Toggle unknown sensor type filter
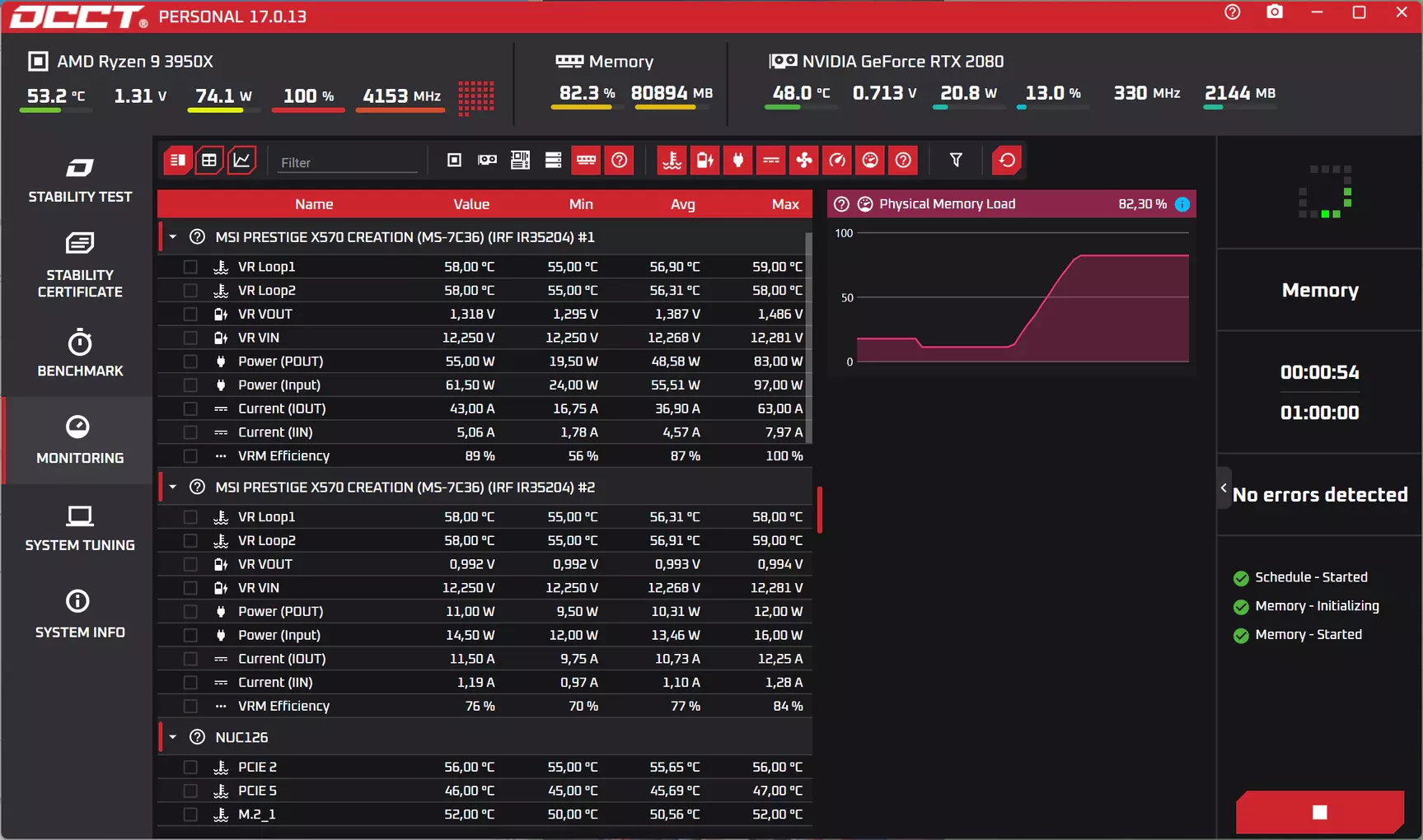This screenshot has height=840, width=1423. point(903,161)
